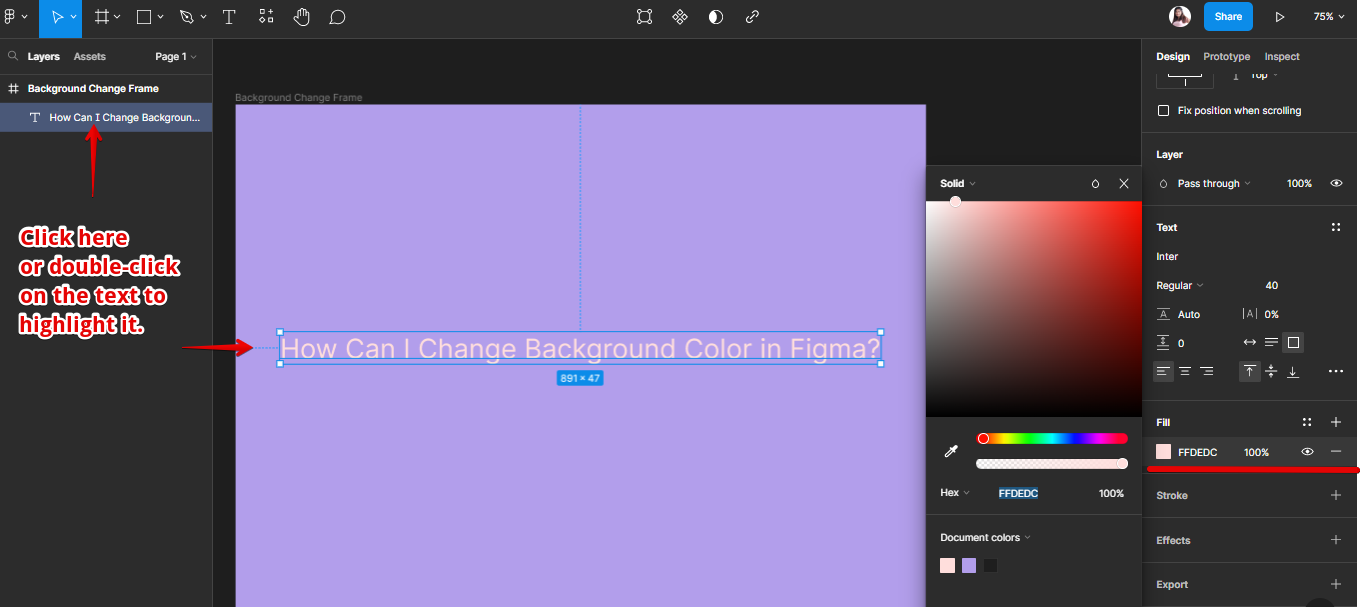The height and width of the screenshot is (607, 1365).
Task: Select the Text tool in toolbar
Action: pos(229,17)
